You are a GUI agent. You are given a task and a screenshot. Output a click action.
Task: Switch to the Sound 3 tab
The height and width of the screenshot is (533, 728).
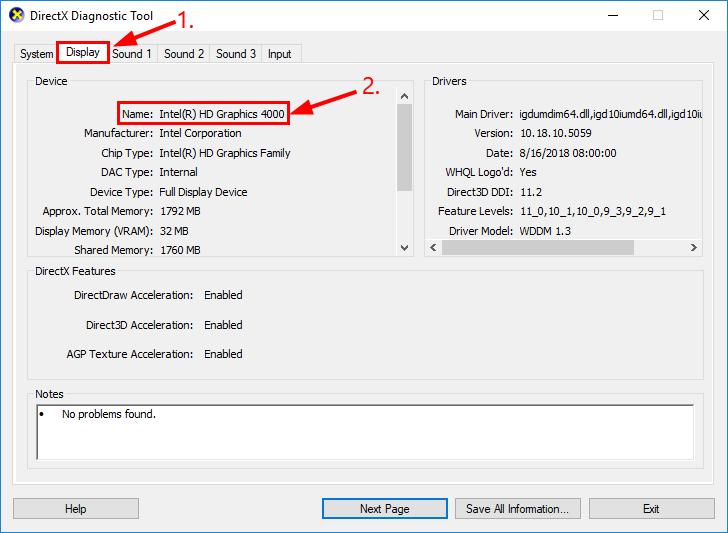point(236,54)
